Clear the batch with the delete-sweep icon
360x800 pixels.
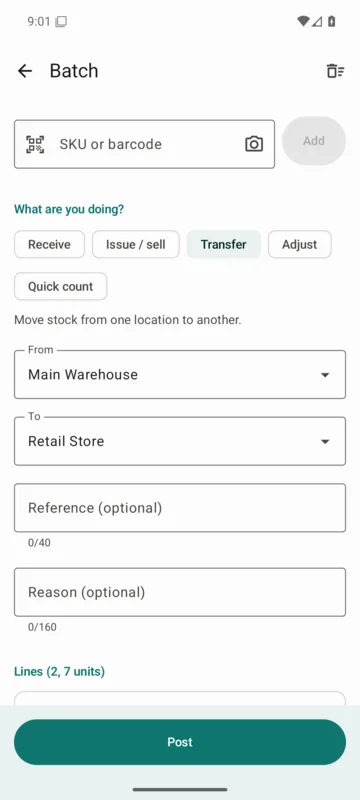click(335, 71)
